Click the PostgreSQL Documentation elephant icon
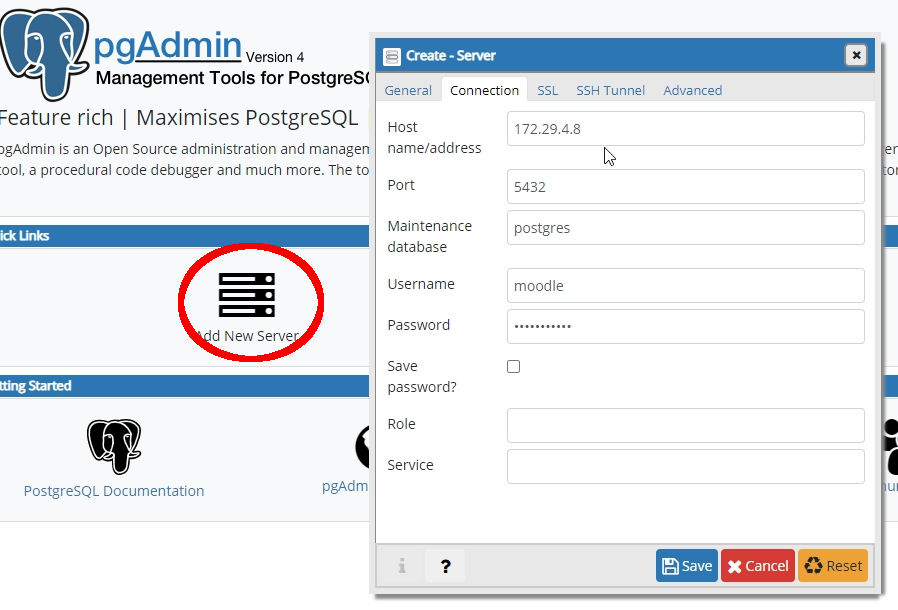 tap(114, 446)
